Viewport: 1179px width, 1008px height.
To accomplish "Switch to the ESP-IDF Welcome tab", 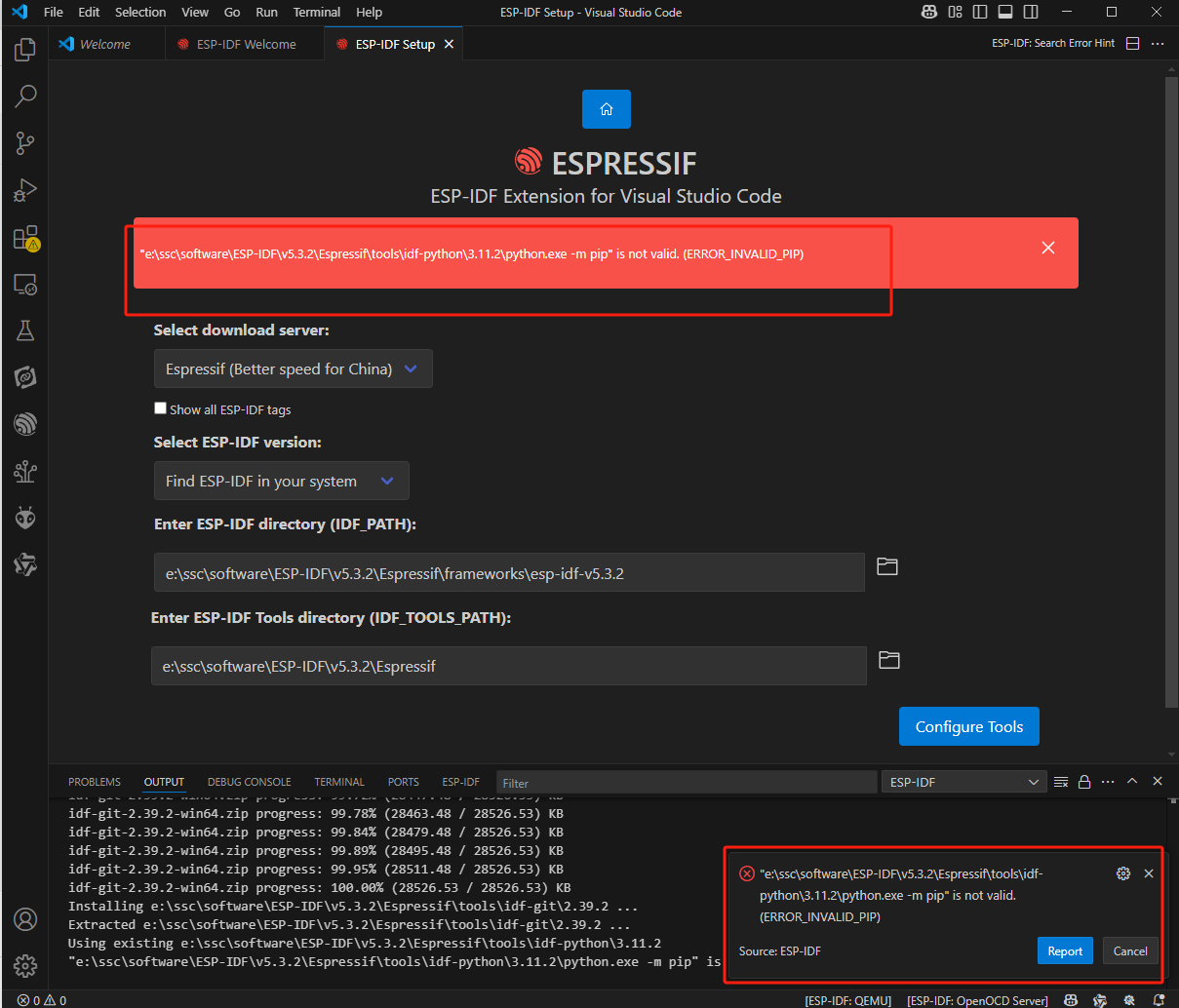I will click(246, 44).
